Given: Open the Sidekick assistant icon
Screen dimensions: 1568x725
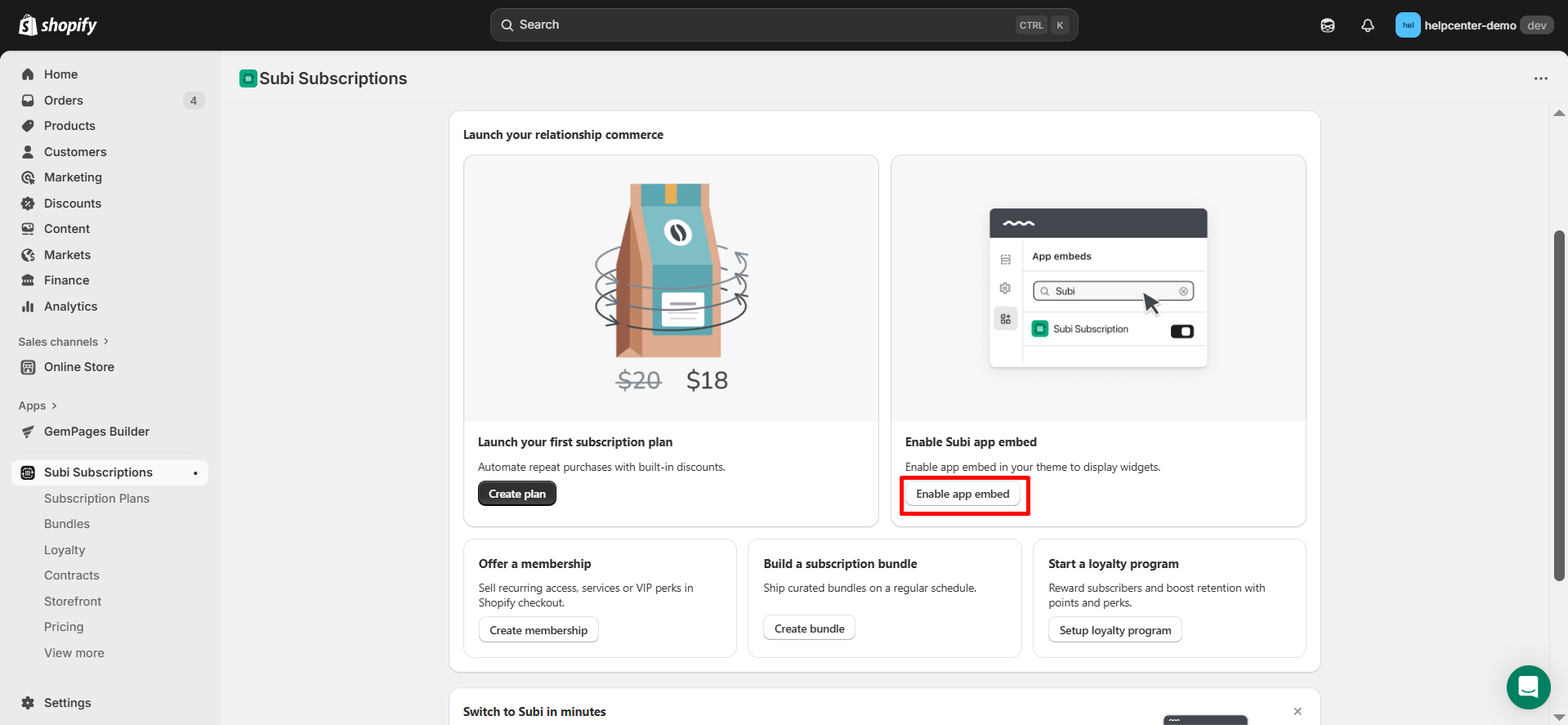Looking at the screenshot, I should pos(1328,25).
